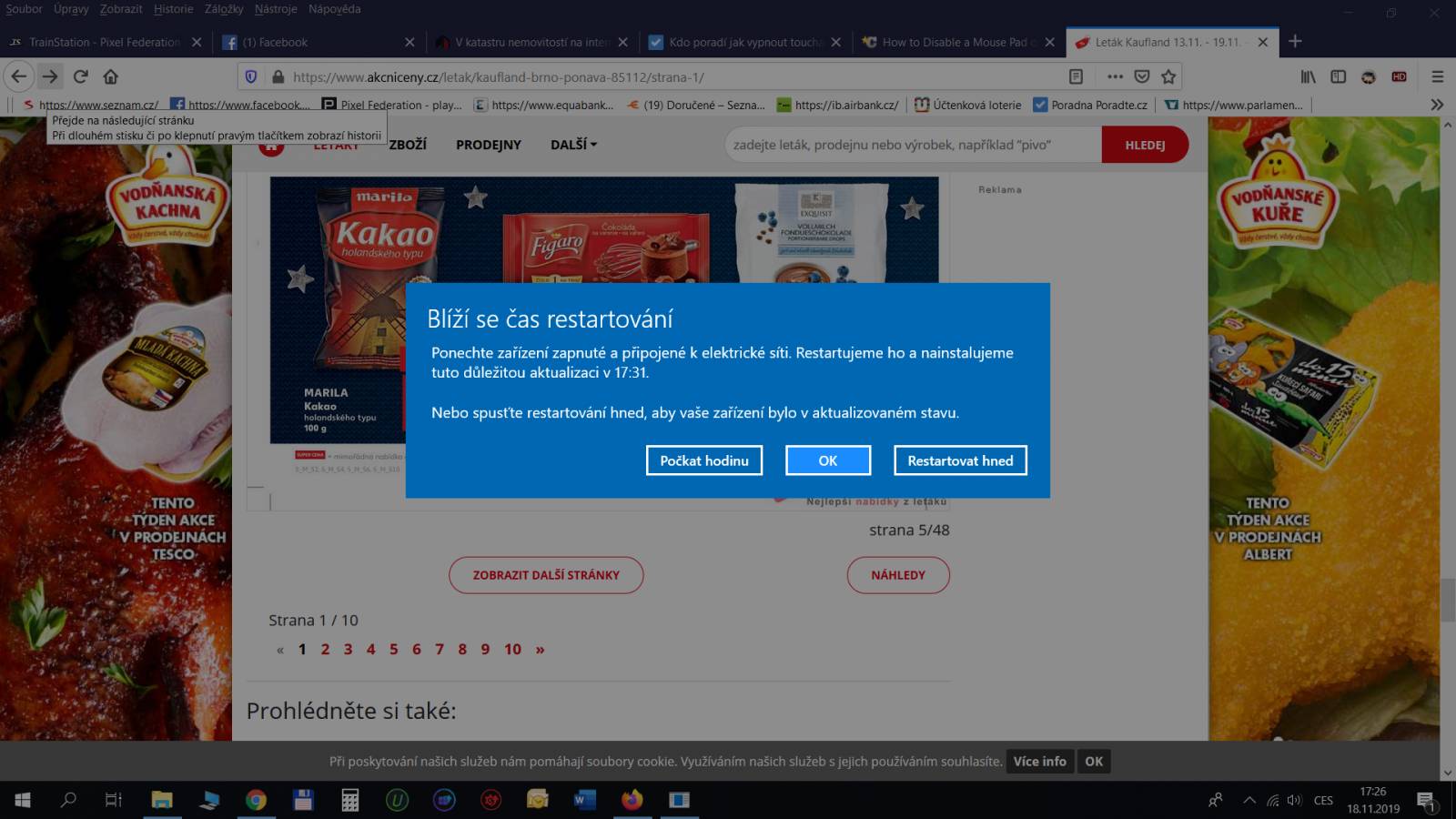The width and height of the screenshot is (1456, 819).
Task: Open page actions three-dots menu
Action: point(1115,76)
